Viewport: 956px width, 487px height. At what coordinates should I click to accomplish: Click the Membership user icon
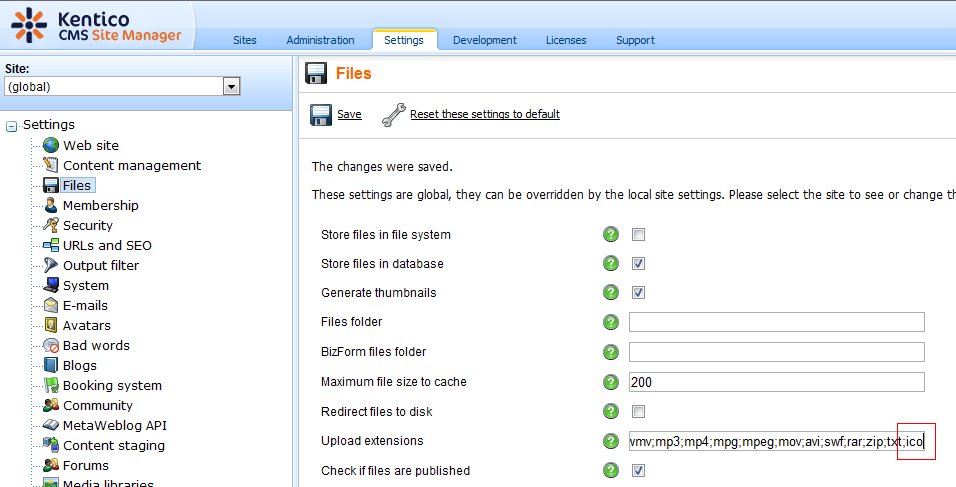click(x=51, y=205)
